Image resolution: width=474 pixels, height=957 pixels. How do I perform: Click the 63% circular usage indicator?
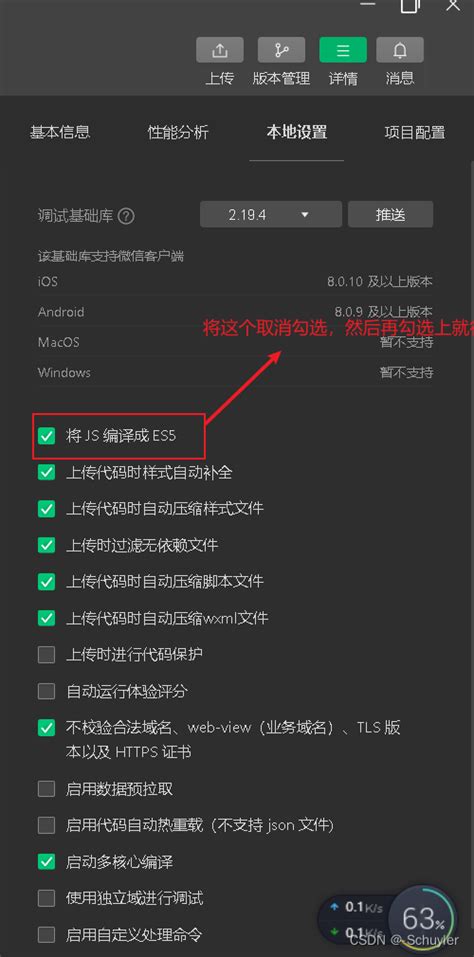(422, 917)
